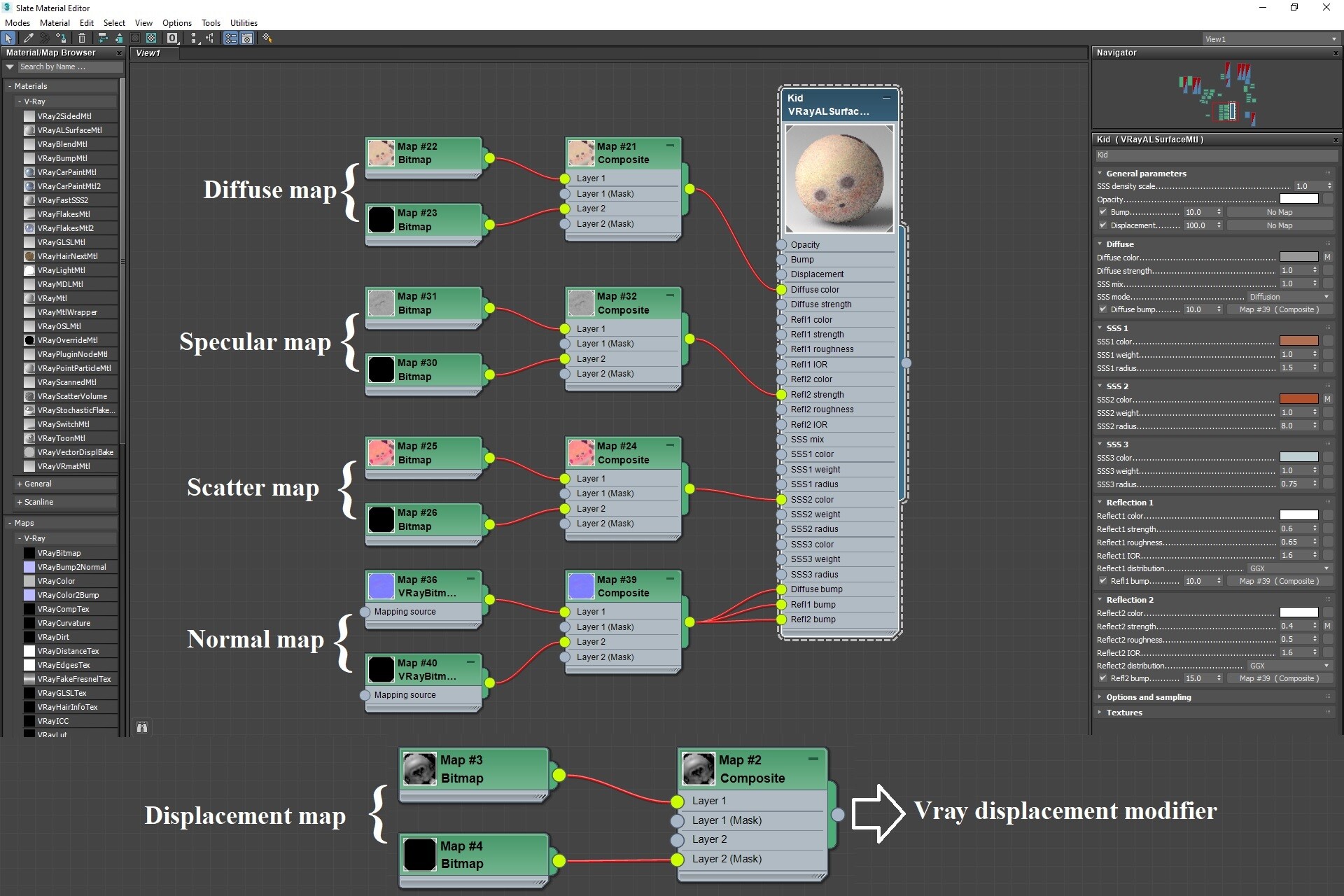This screenshot has width=1344, height=896.
Task: Click the zoom extents binoculars icon
Action: click(x=142, y=727)
